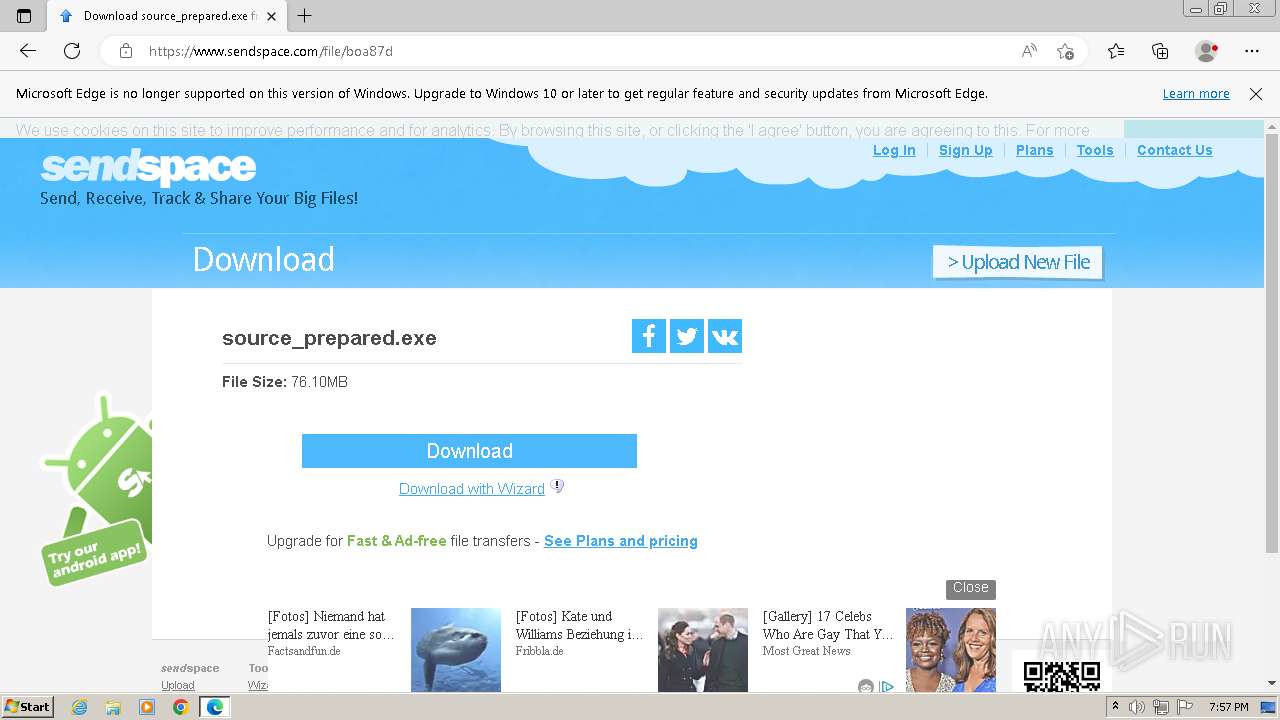Click the taskbar clock 7:57 PM

(x=1228, y=707)
